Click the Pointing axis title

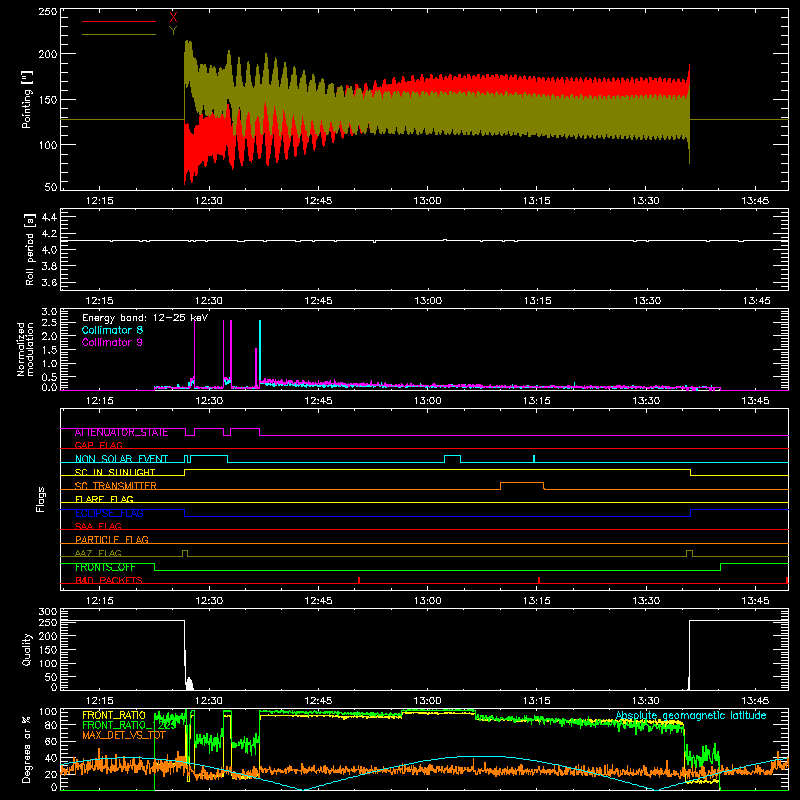pyautogui.click(x=27, y=99)
